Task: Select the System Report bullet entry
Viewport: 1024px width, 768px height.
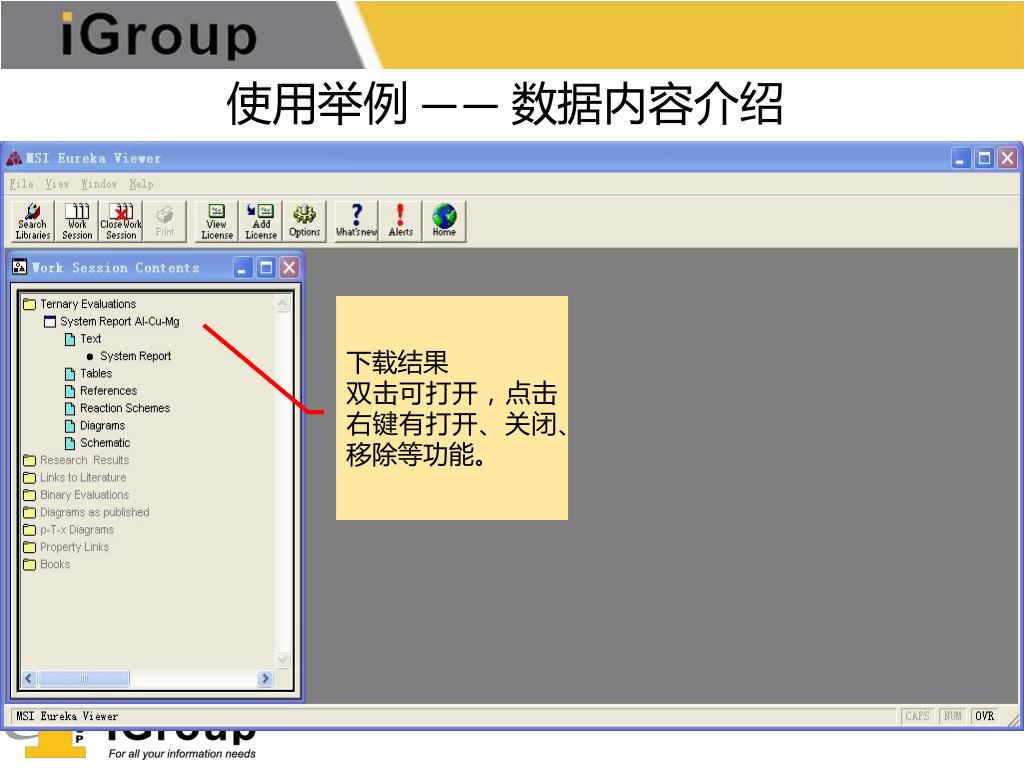Action: click(135, 356)
